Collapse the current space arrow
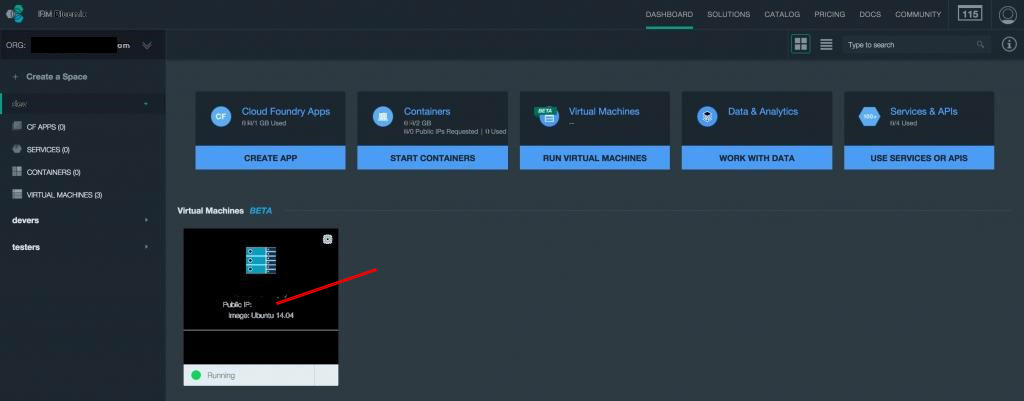The height and width of the screenshot is (401, 1024). (146, 104)
